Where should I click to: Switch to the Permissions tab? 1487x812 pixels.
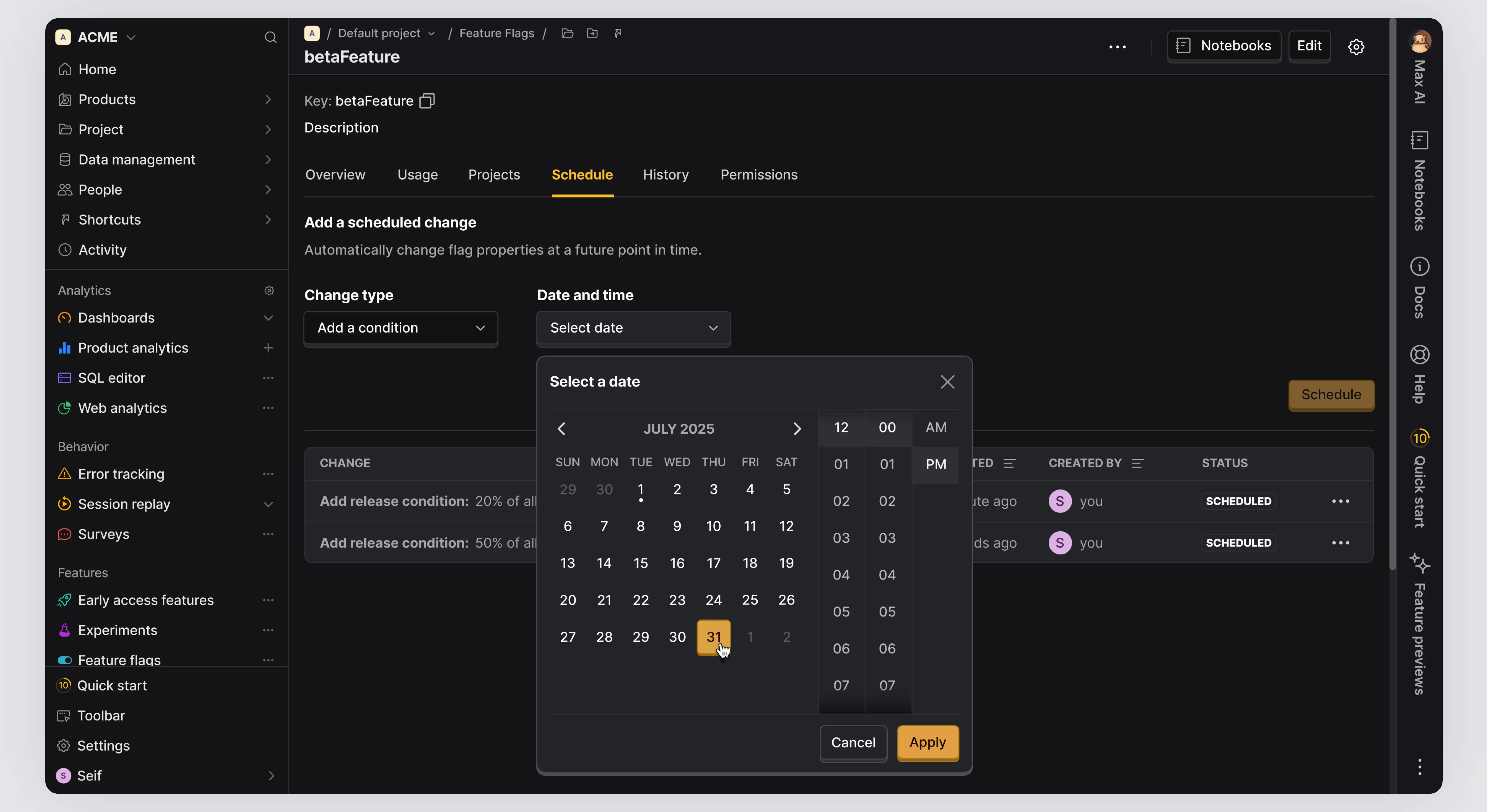[758, 175]
